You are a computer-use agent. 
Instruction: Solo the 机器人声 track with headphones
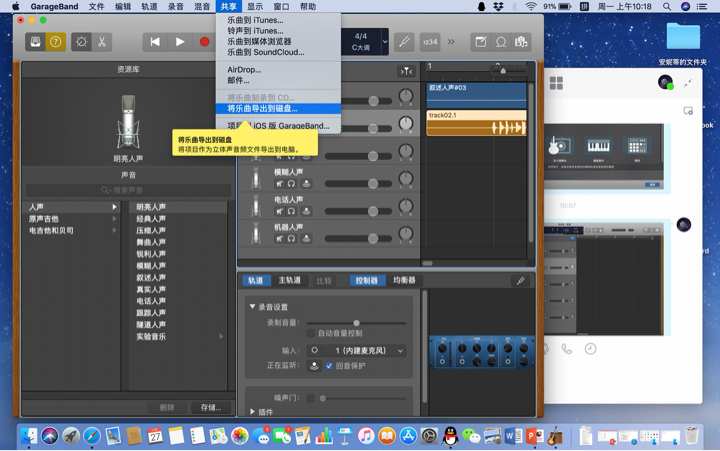click(291, 239)
